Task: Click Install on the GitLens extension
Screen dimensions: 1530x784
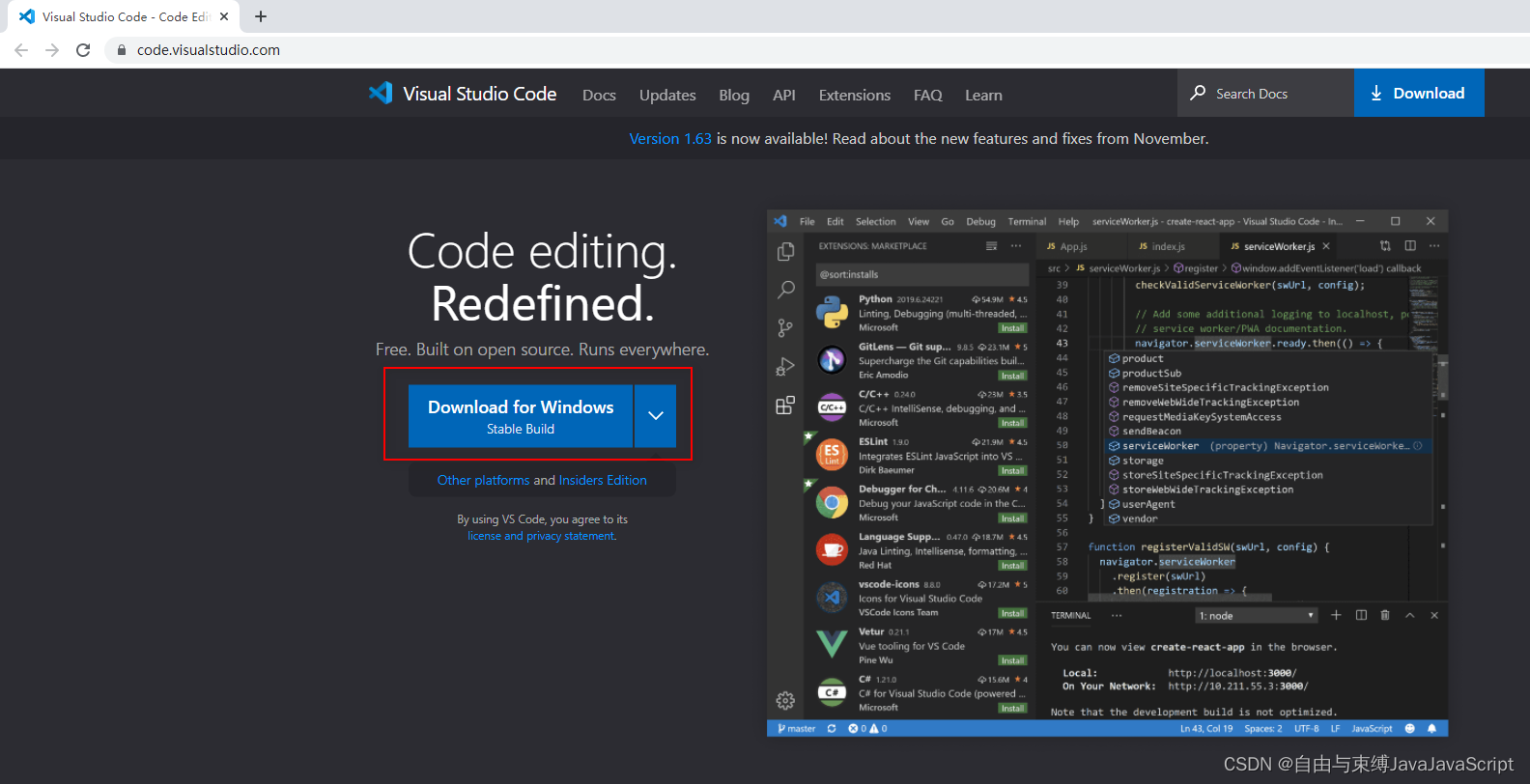Action: click(x=1012, y=376)
